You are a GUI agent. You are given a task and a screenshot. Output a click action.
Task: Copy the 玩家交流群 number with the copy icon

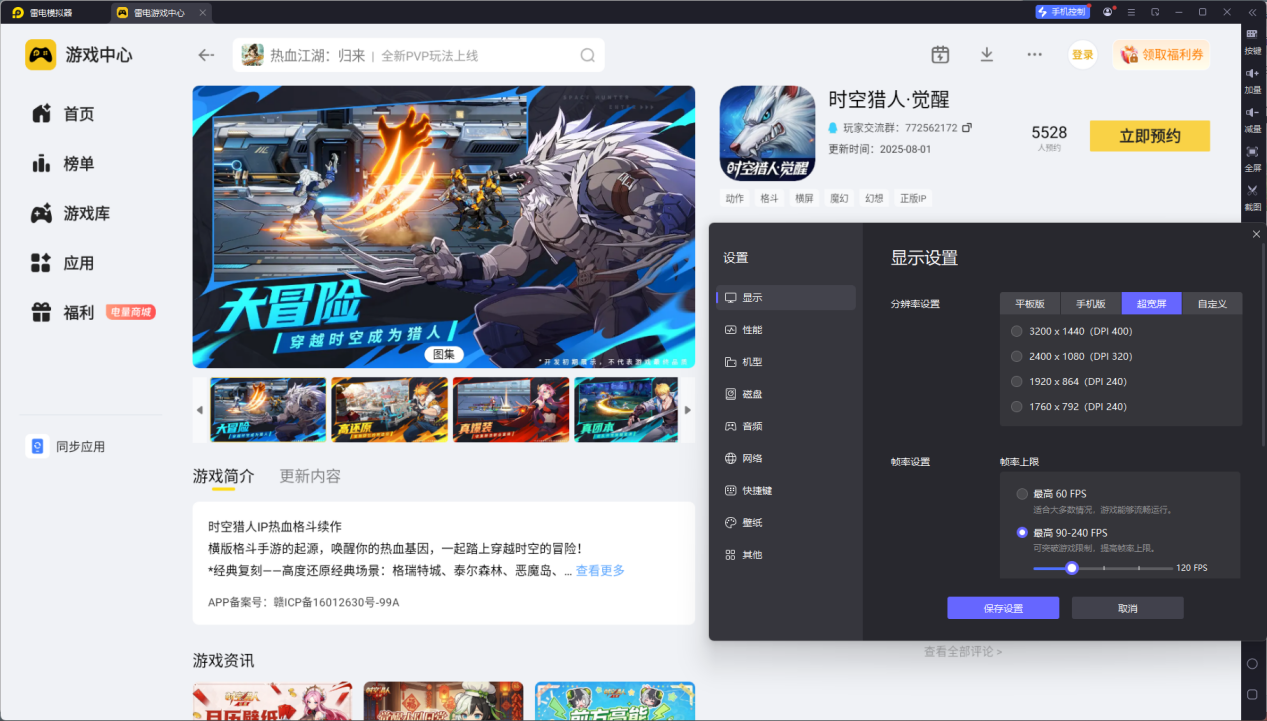(x=967, y=128)
